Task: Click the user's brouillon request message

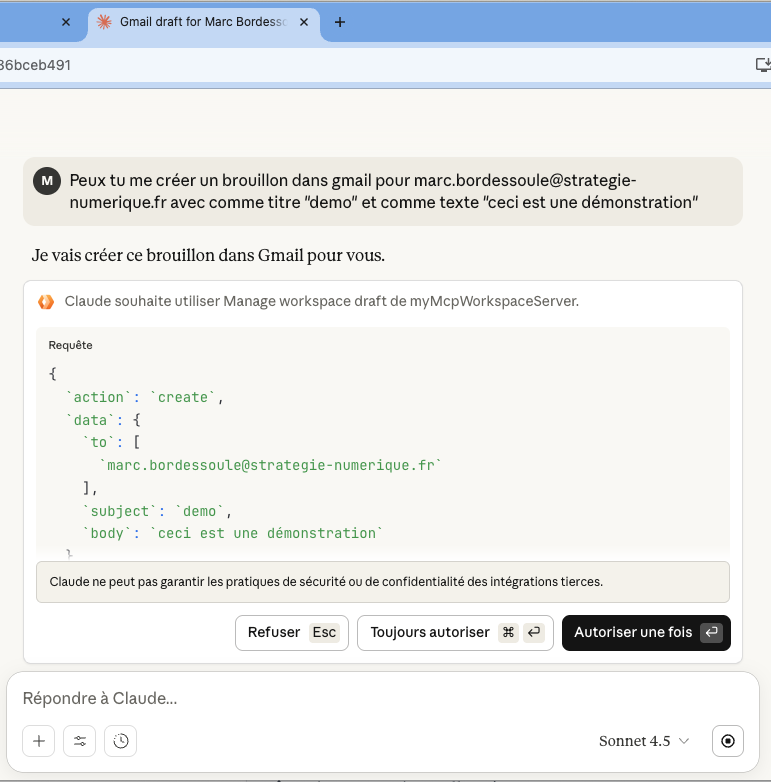Action: (x=382, y=191)
